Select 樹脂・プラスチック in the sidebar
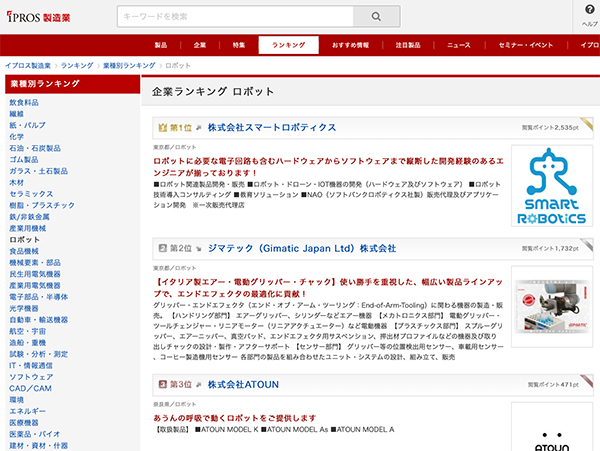This screenshot has width=600, height=451. [42, 205]
